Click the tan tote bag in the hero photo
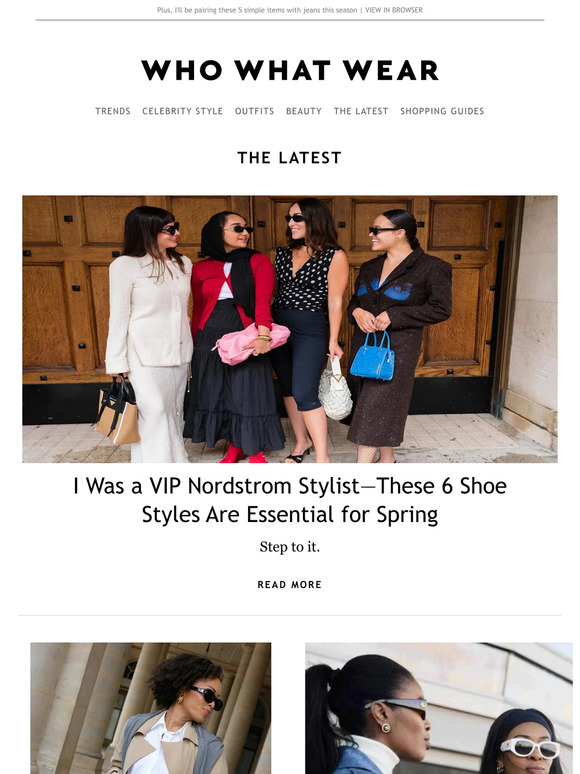 click(117, 411)
